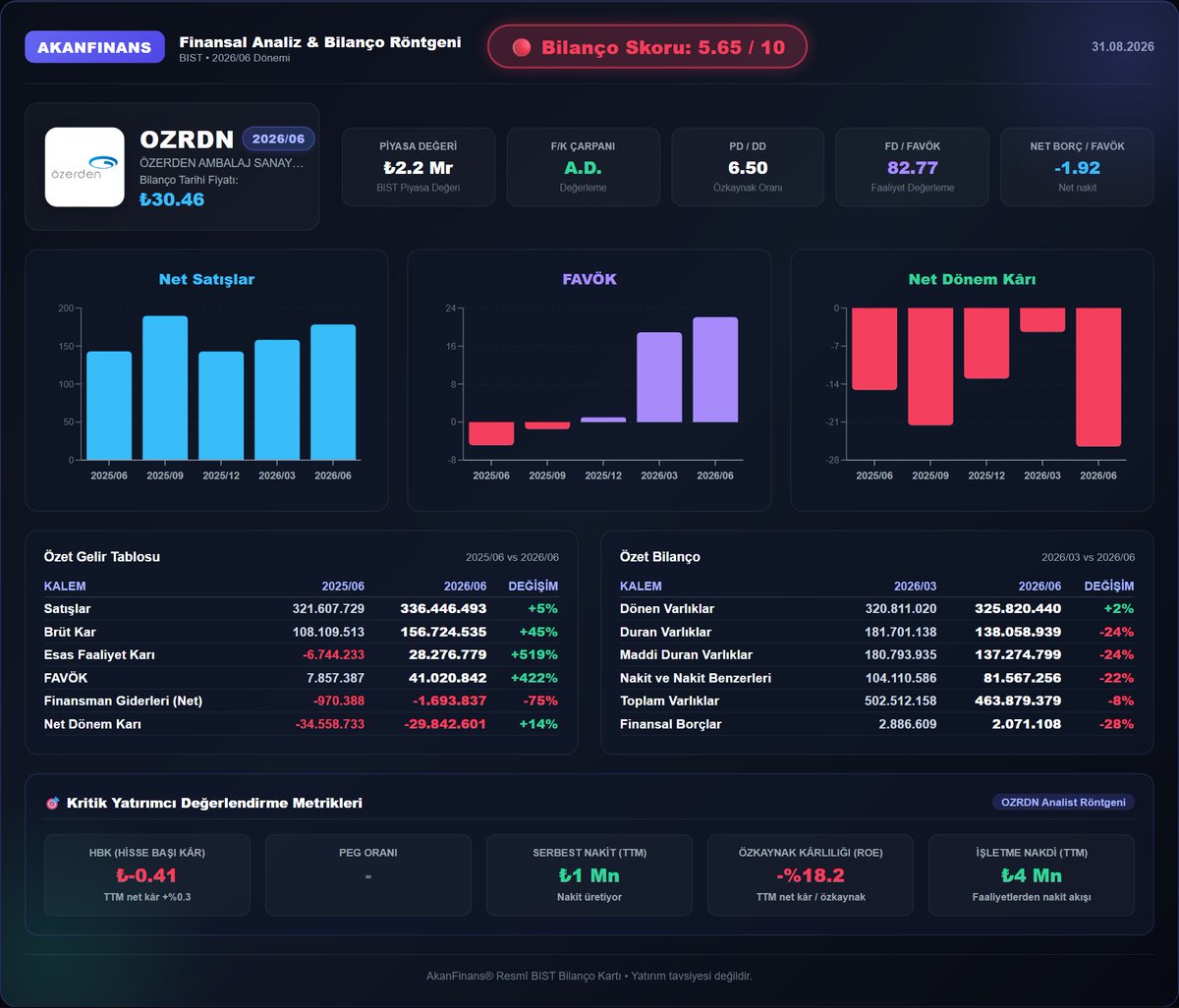1179x1008 pixels.
Task: Open the PD / DD 6.50 card
Action: pos(748,167)
